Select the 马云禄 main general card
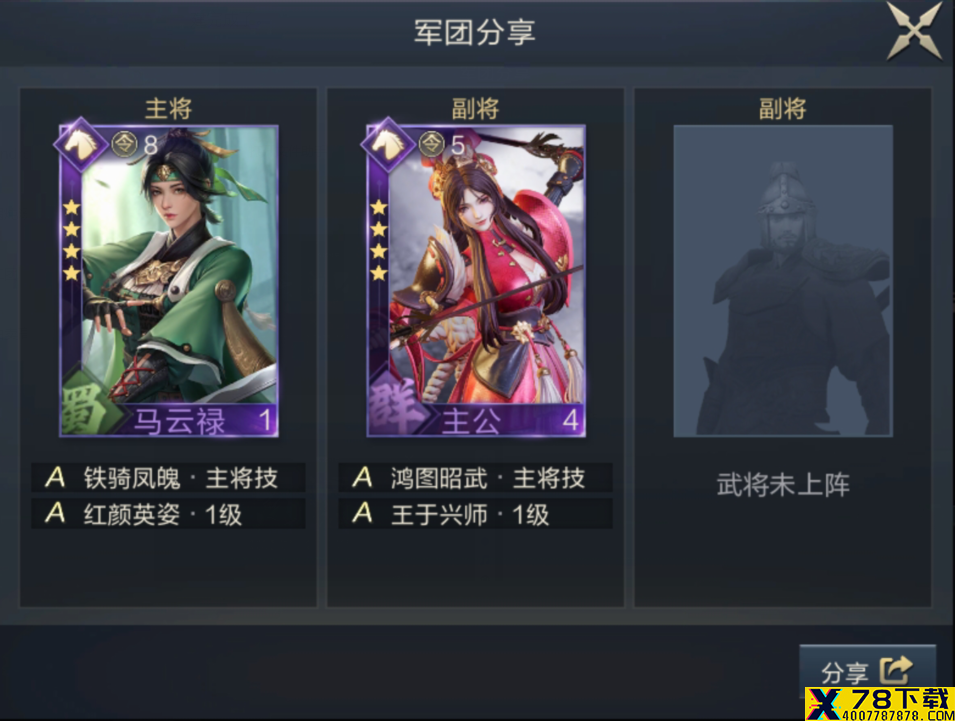The height and width of the screenshot is (721, 955). tap(169, 281)
